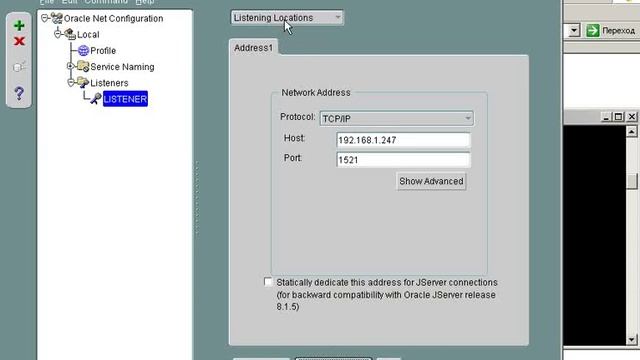The height and width of the screenshot is (360, 640).
Task: Select LISTENER in the tree
Action: coord(125,99)
